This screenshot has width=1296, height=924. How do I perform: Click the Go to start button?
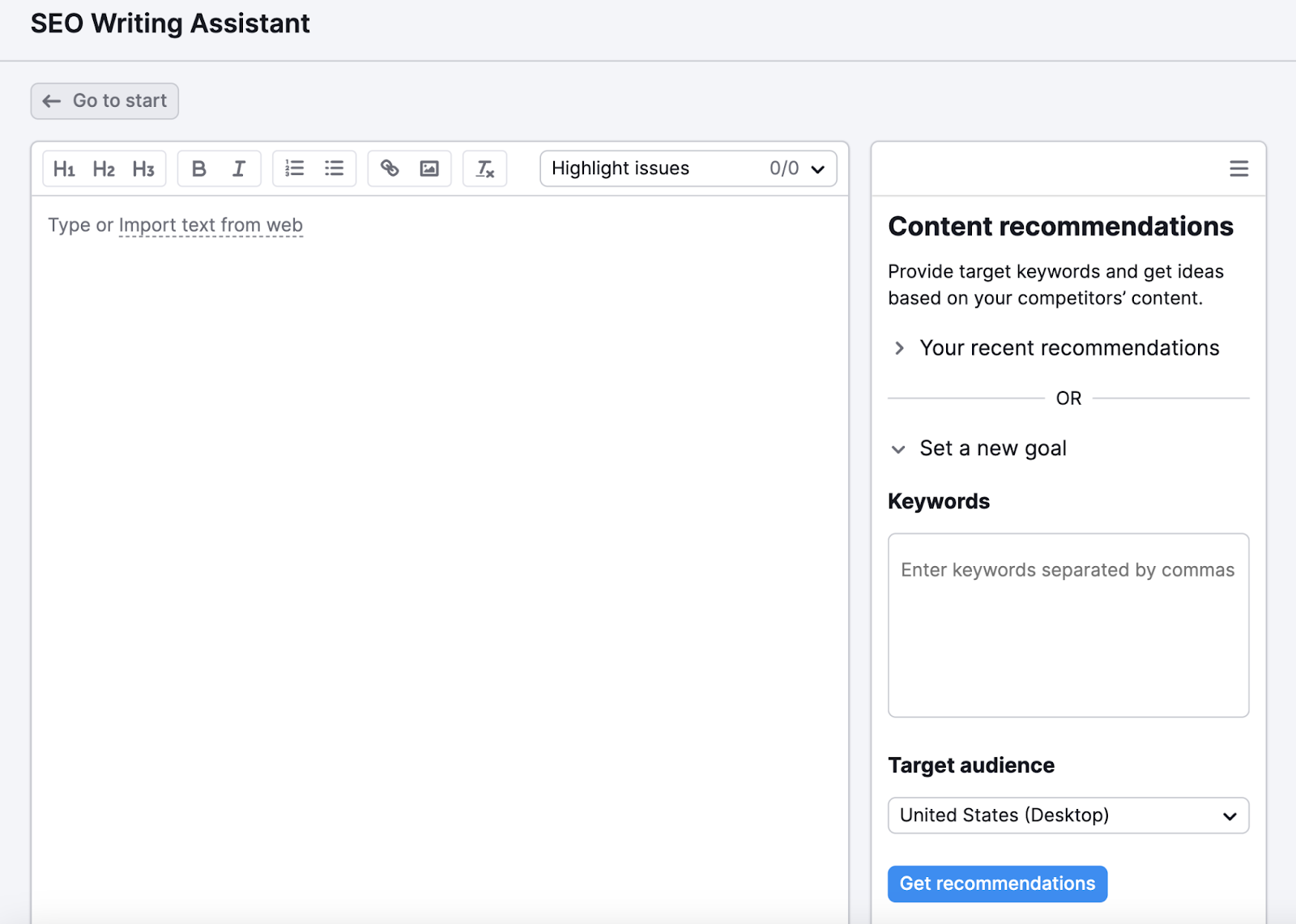click(x=104, y=100)
